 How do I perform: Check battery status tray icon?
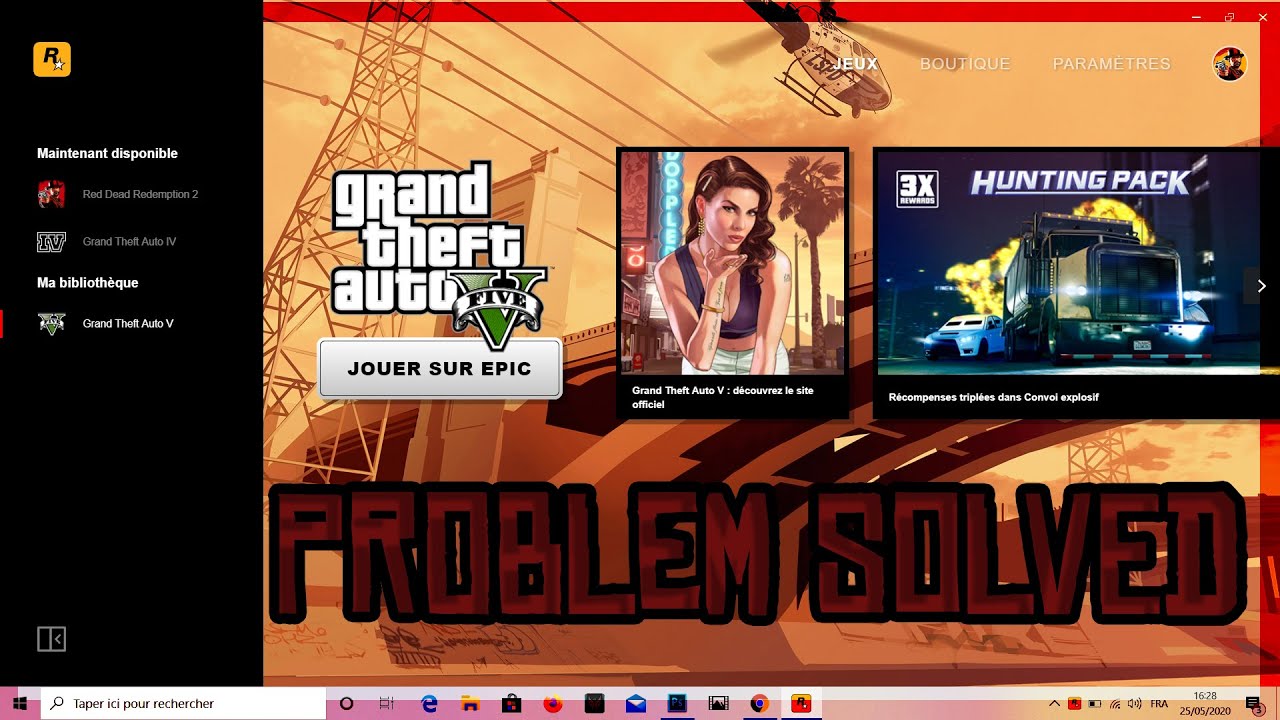(x=1095, y=703)
